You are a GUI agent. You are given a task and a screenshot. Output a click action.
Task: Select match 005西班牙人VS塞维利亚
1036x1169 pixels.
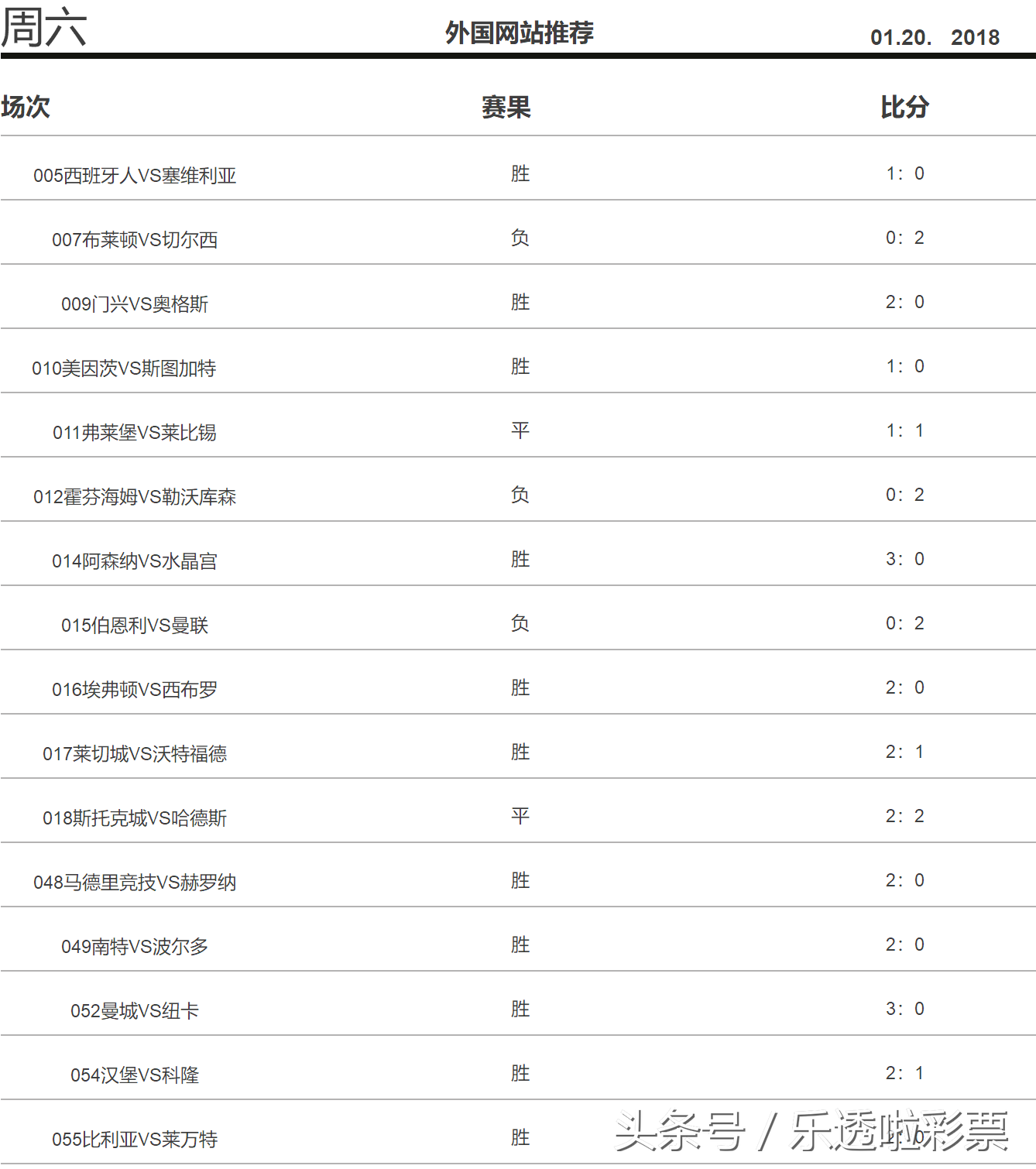(135, 176)
